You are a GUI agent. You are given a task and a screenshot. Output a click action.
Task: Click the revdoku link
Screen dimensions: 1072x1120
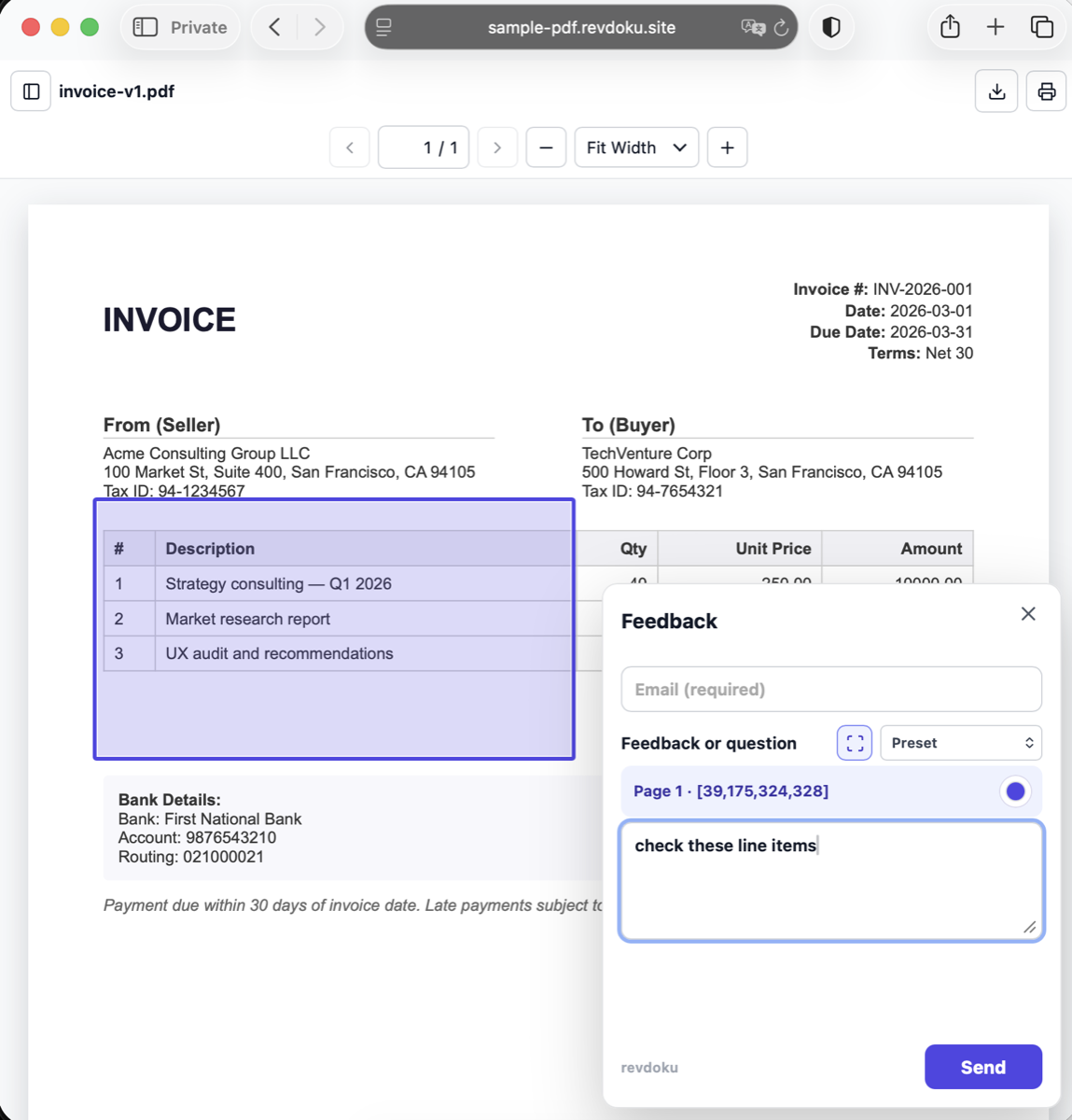click(649, 1068)
